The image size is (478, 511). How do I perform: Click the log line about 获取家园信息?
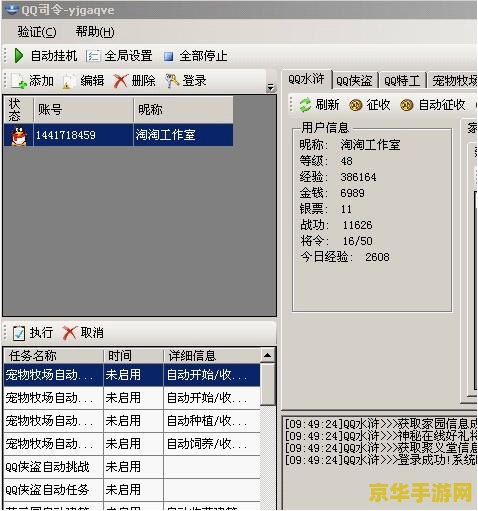pos(381,424)
